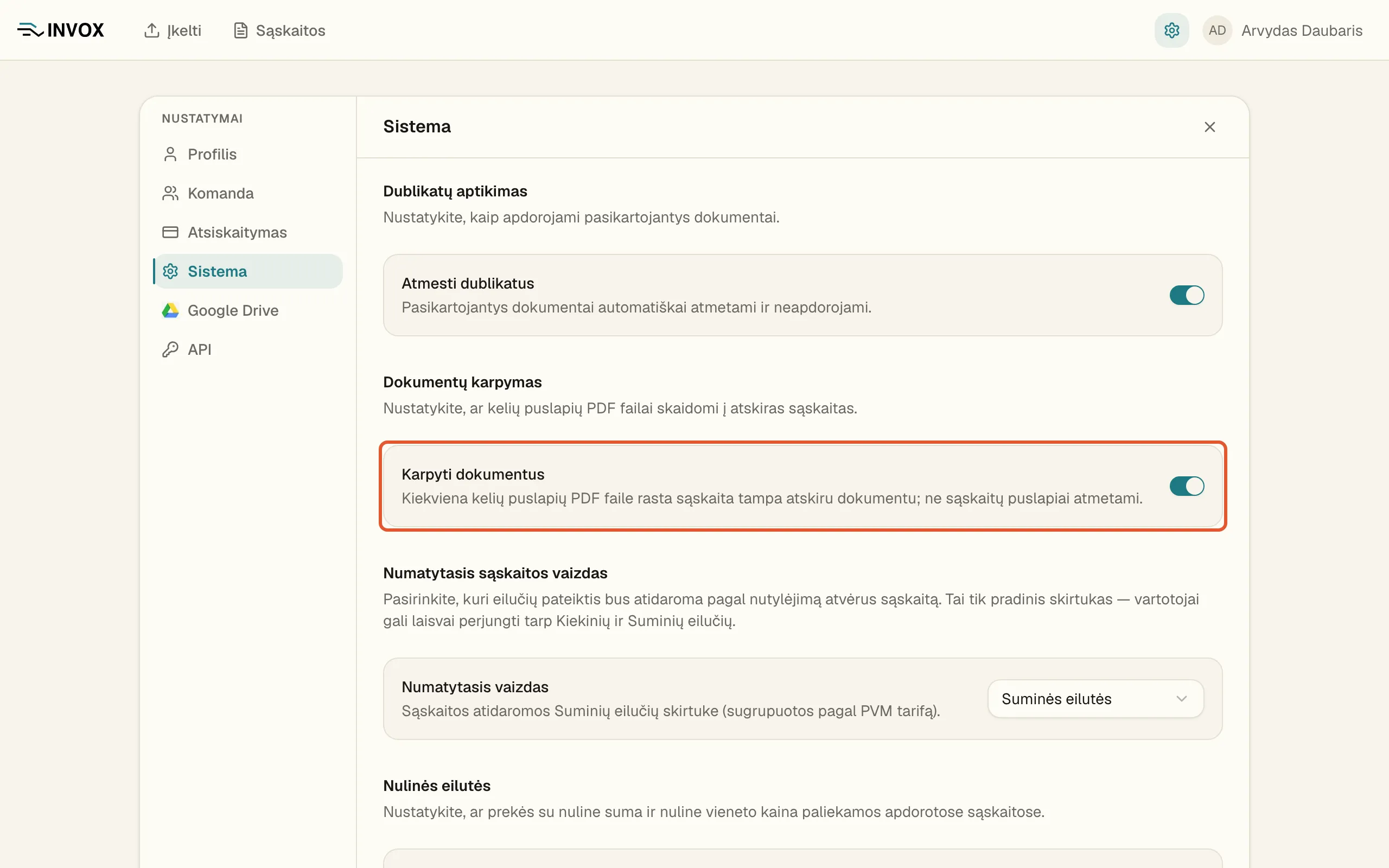Click text starting 'Sąskaitos atidaromos Suminių eilučių'
1389x868 pixels.
[671, 711]
